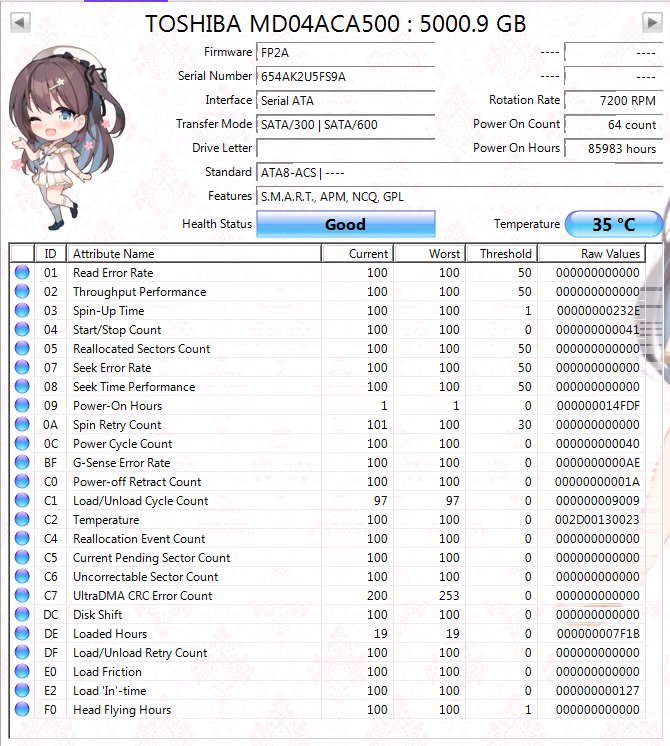Select the UltraDMA CRC Error Count name
Image resolution: width=670 pixels, height=746 pixels.
click(x=142, y=596)
